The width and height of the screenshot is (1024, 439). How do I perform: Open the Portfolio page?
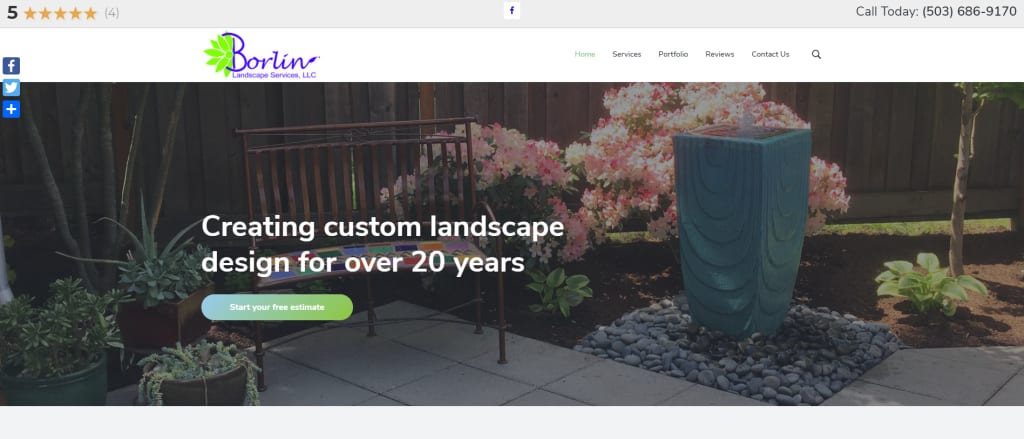pyautogui.click(x=673, y=54)
